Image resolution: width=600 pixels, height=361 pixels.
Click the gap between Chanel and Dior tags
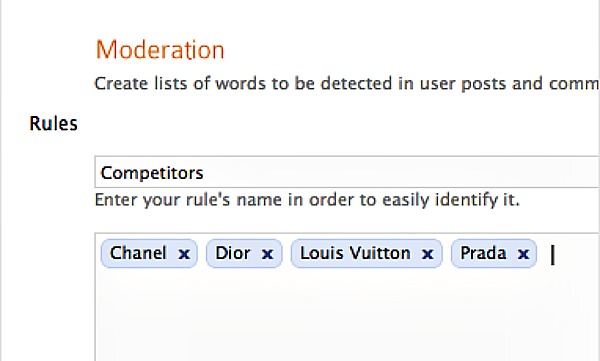tap(202, 253)
